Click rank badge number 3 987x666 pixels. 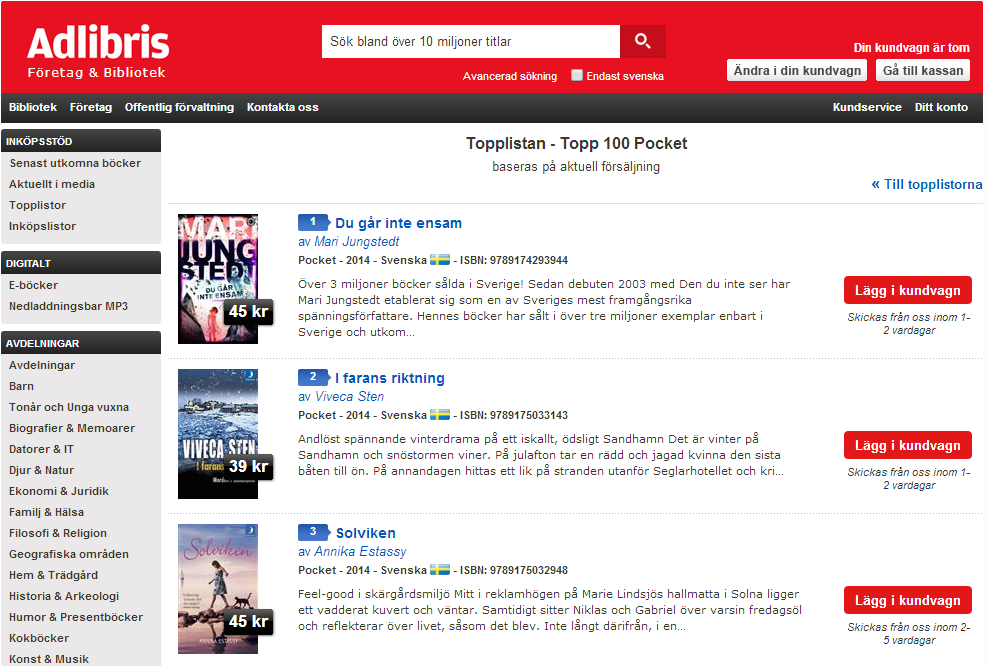[314, 531]
